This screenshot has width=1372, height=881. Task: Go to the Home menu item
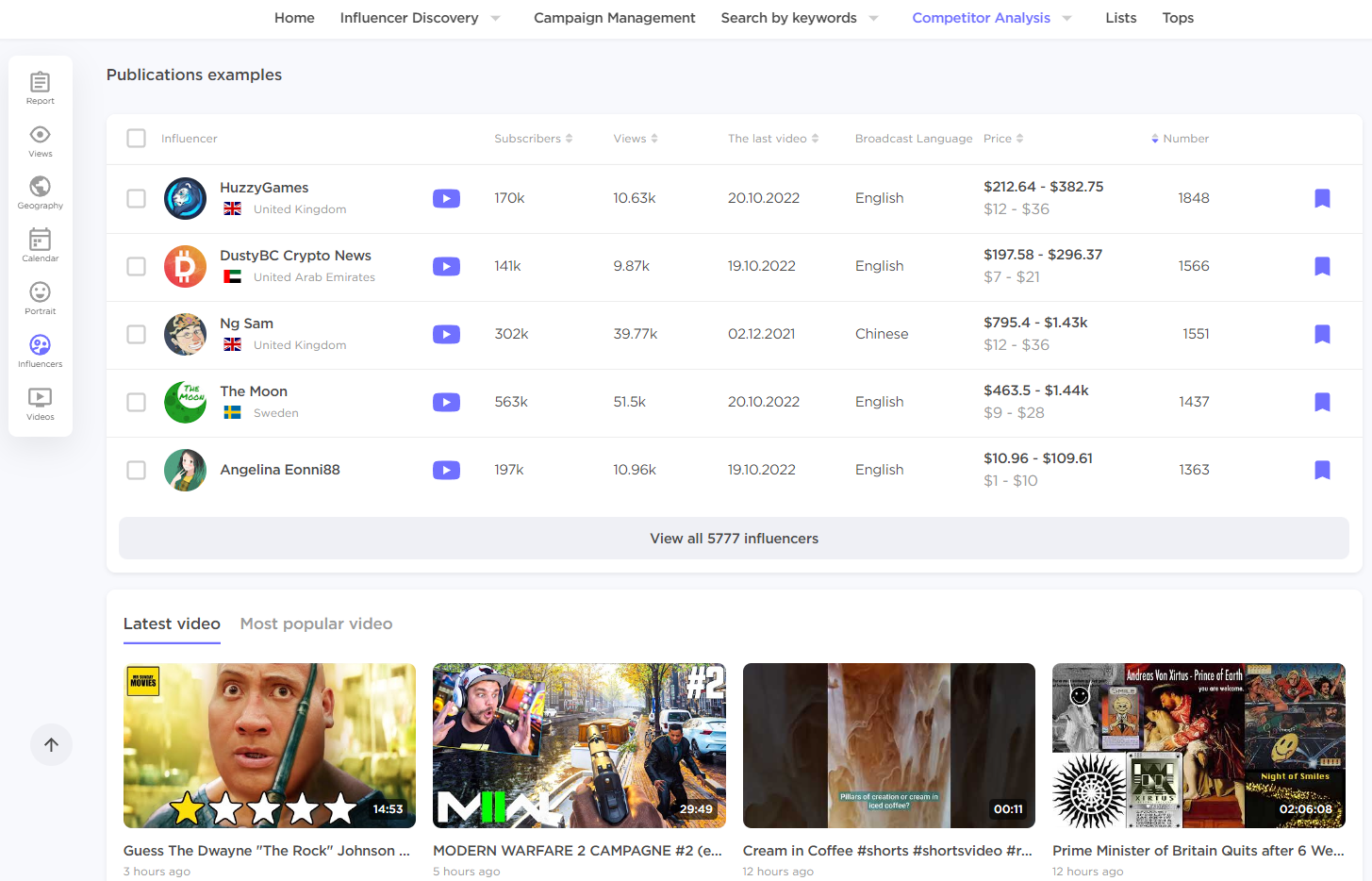click(x=294, y=18)
